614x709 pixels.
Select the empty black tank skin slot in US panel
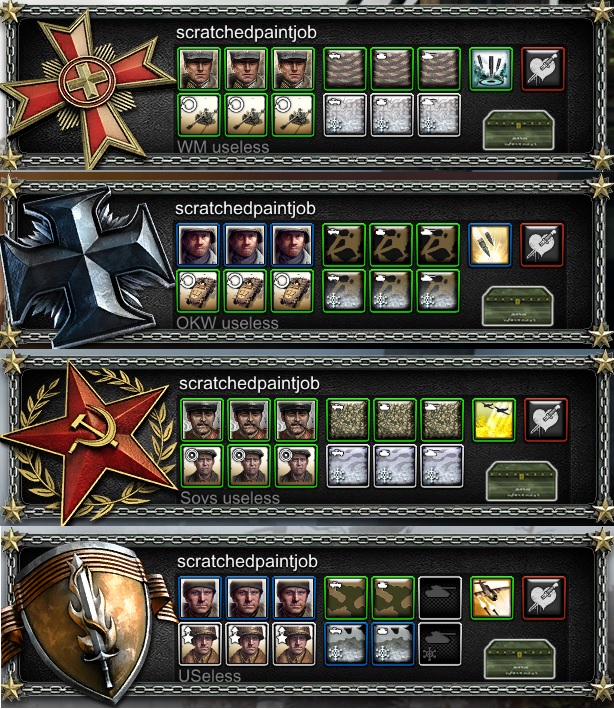440,598
